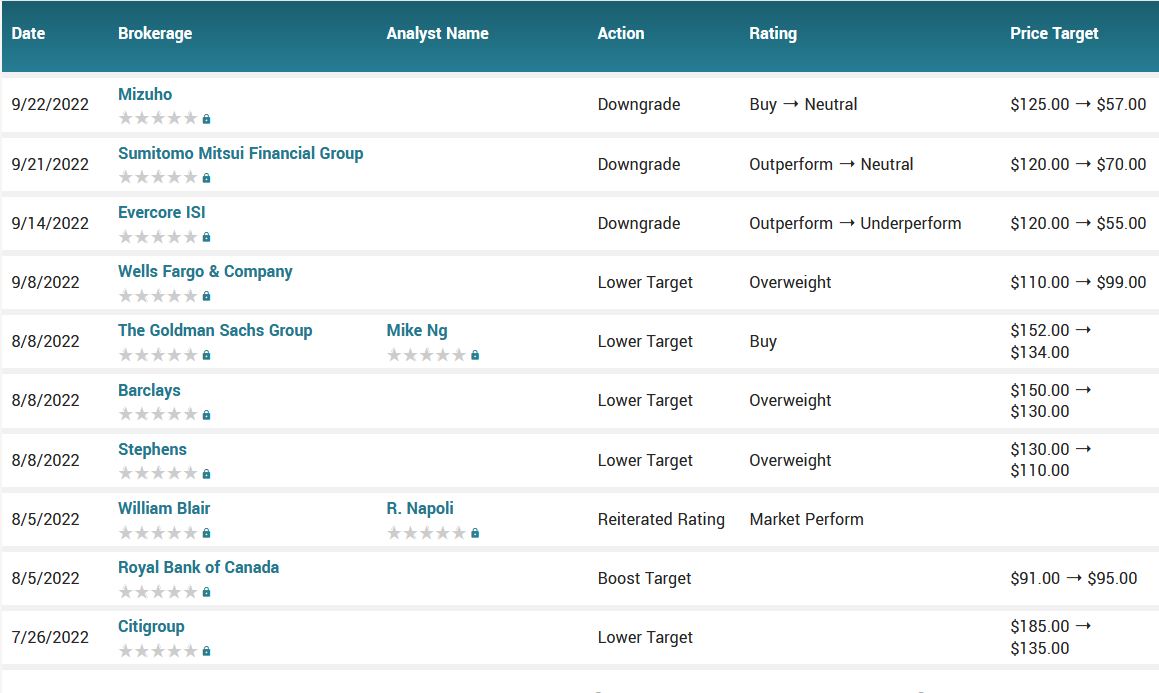Screen dimensions: 1159x693
Task: Click the lock icon under Citigroup
Action: point(206,651)
